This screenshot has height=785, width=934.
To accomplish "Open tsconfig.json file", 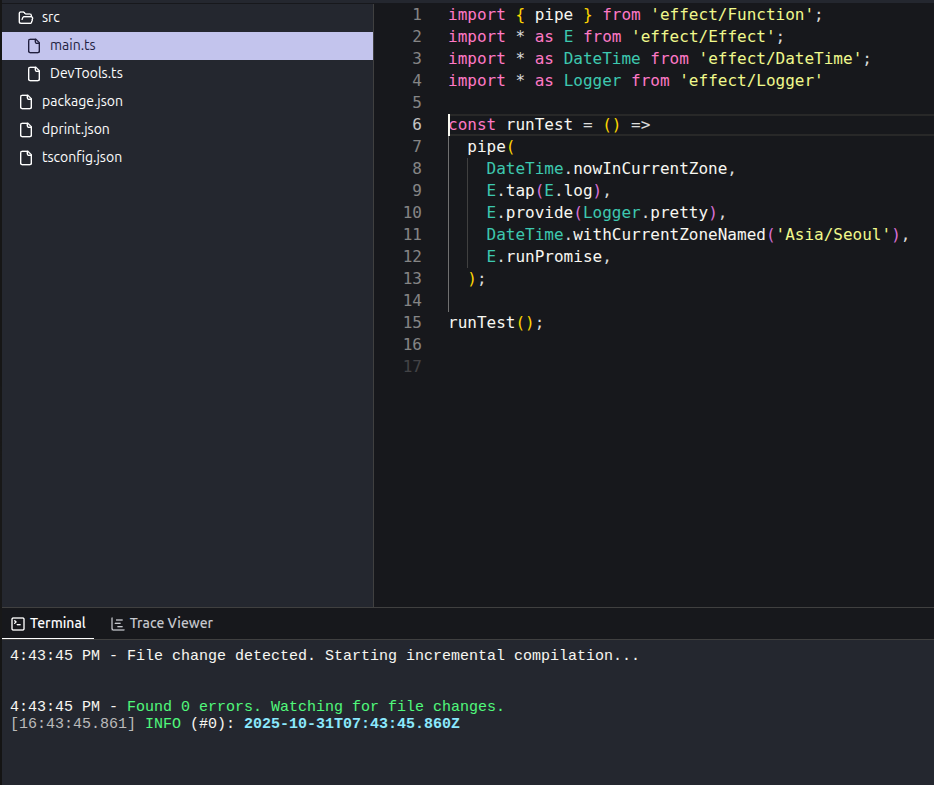I will pos(187,157).
